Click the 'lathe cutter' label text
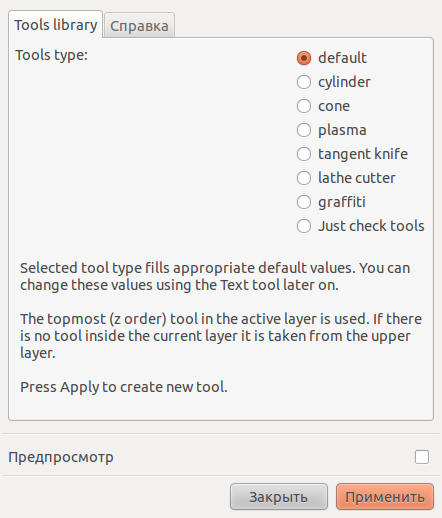442x518 pixels. [x=357, y=178]
